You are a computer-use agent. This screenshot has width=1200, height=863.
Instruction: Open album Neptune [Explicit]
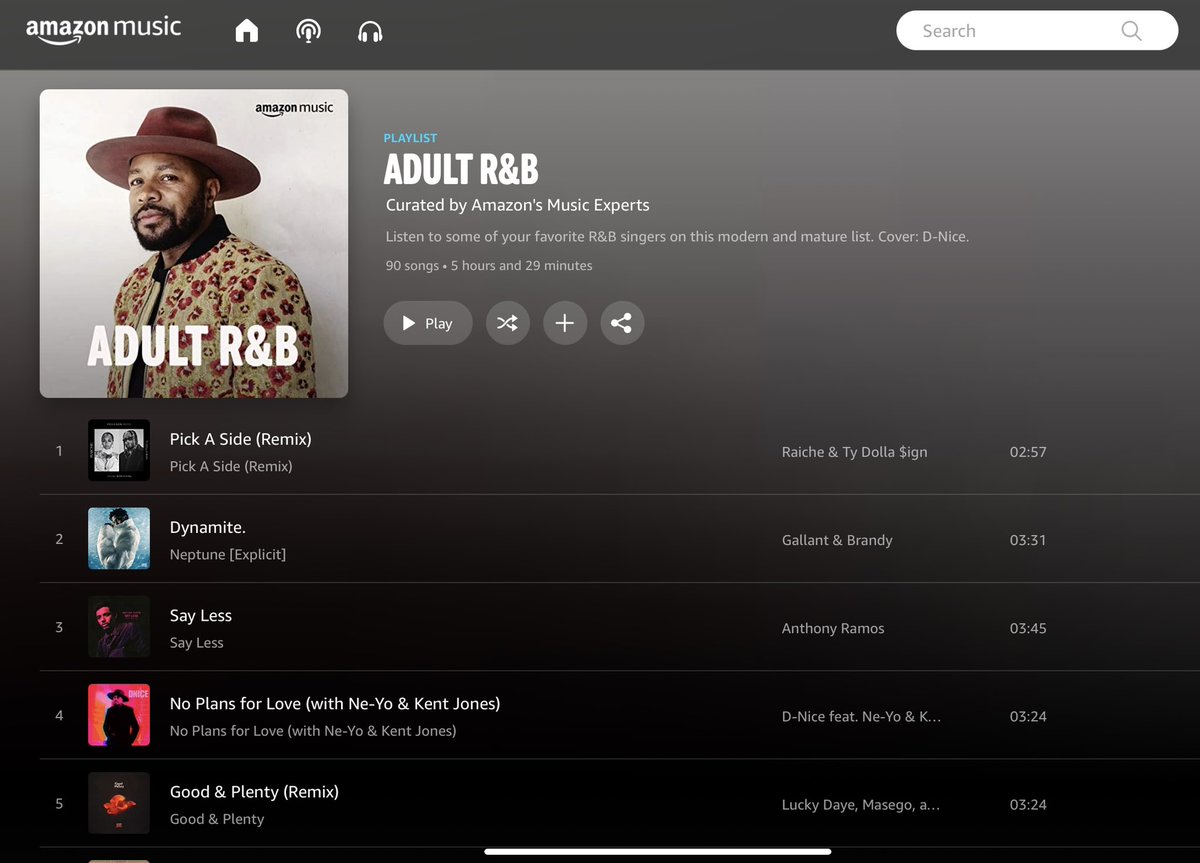(x=228, y=554)
